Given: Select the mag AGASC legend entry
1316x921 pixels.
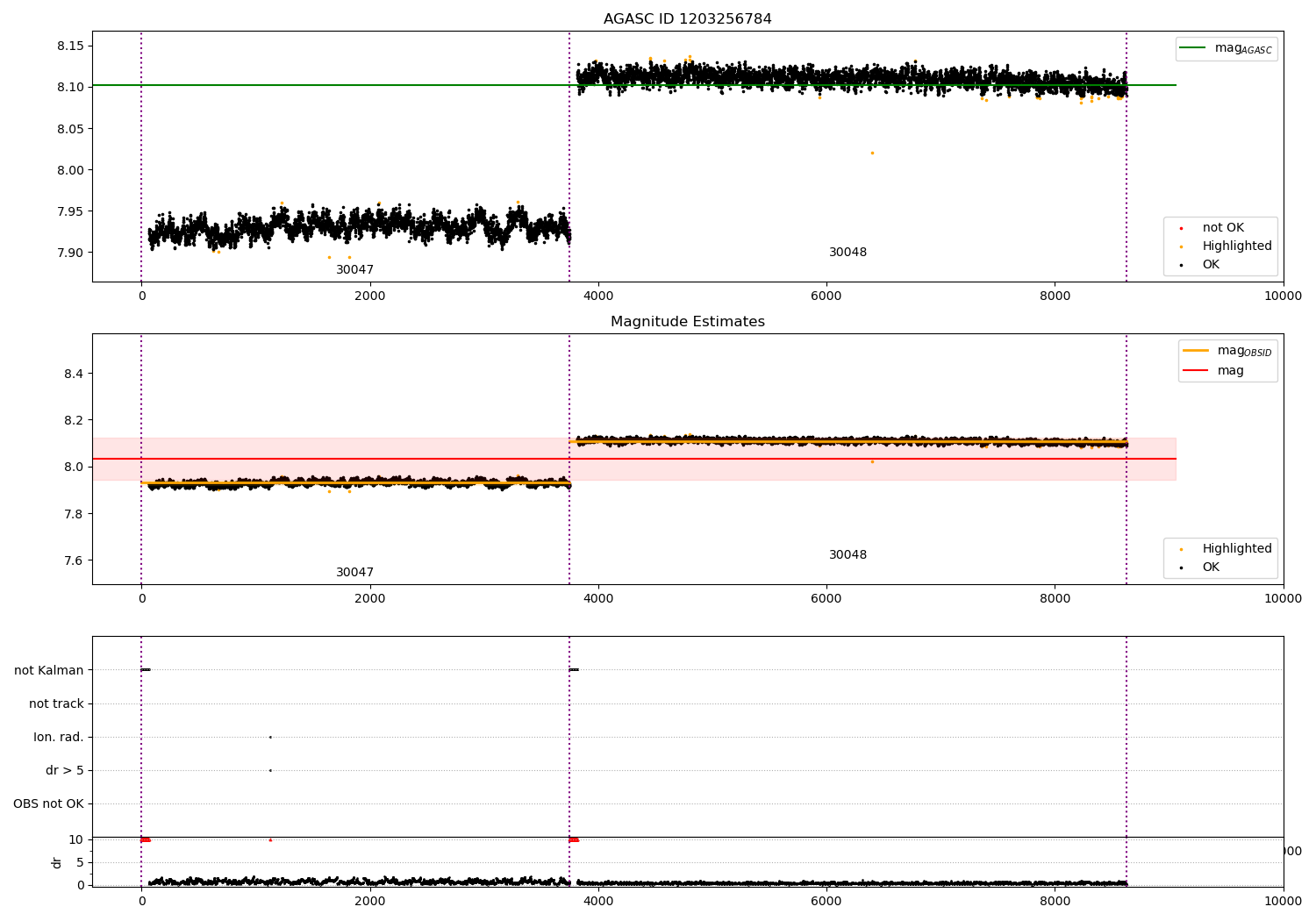Looking at the screenshot, I should coord(1227,49).
